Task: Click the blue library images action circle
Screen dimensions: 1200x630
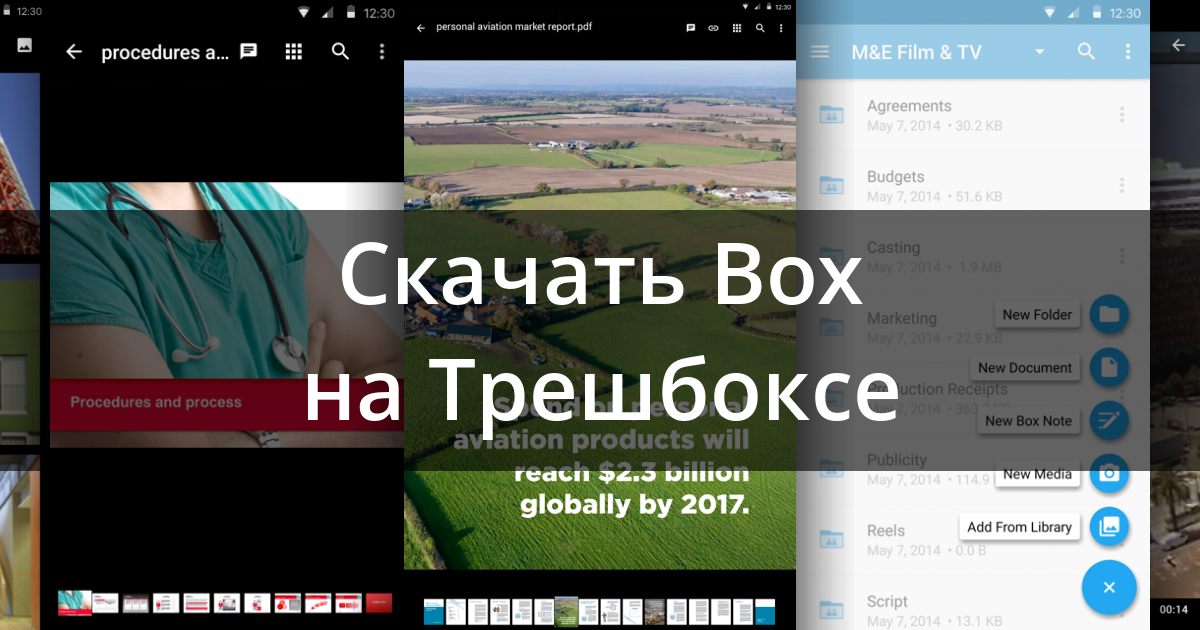Action: [1109, 527]
